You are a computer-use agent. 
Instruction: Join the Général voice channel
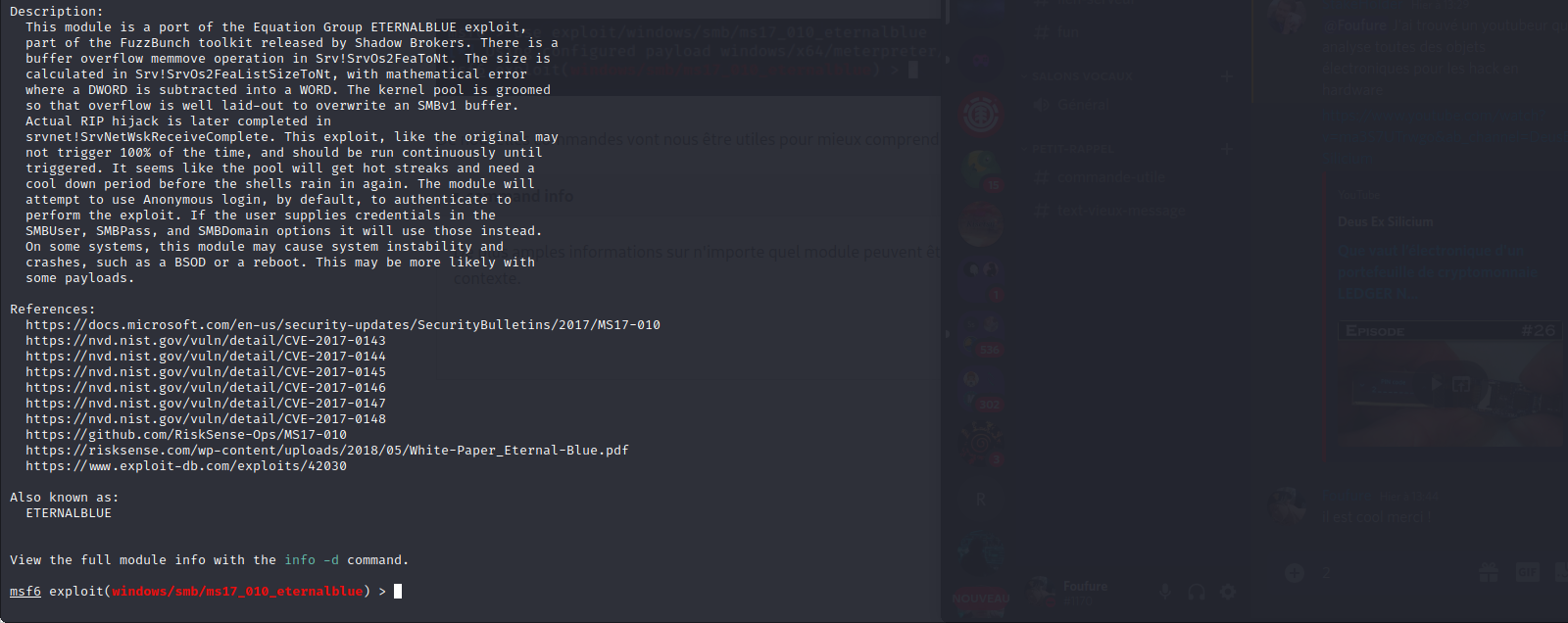pyautogui.click(x=1083, y=105)
